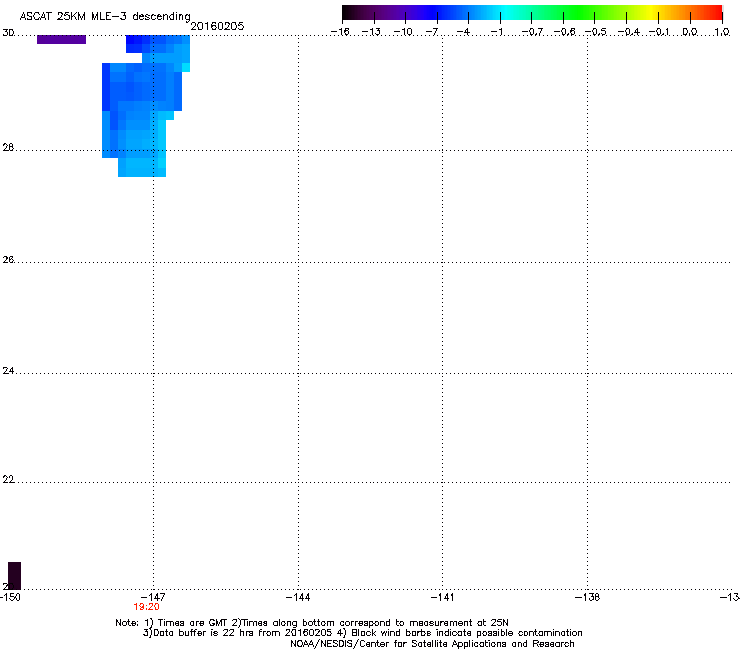The width and height of the screenshot is (740, 650).
Task: Click the -147 longitude label
Action: (x=153, y=597)
